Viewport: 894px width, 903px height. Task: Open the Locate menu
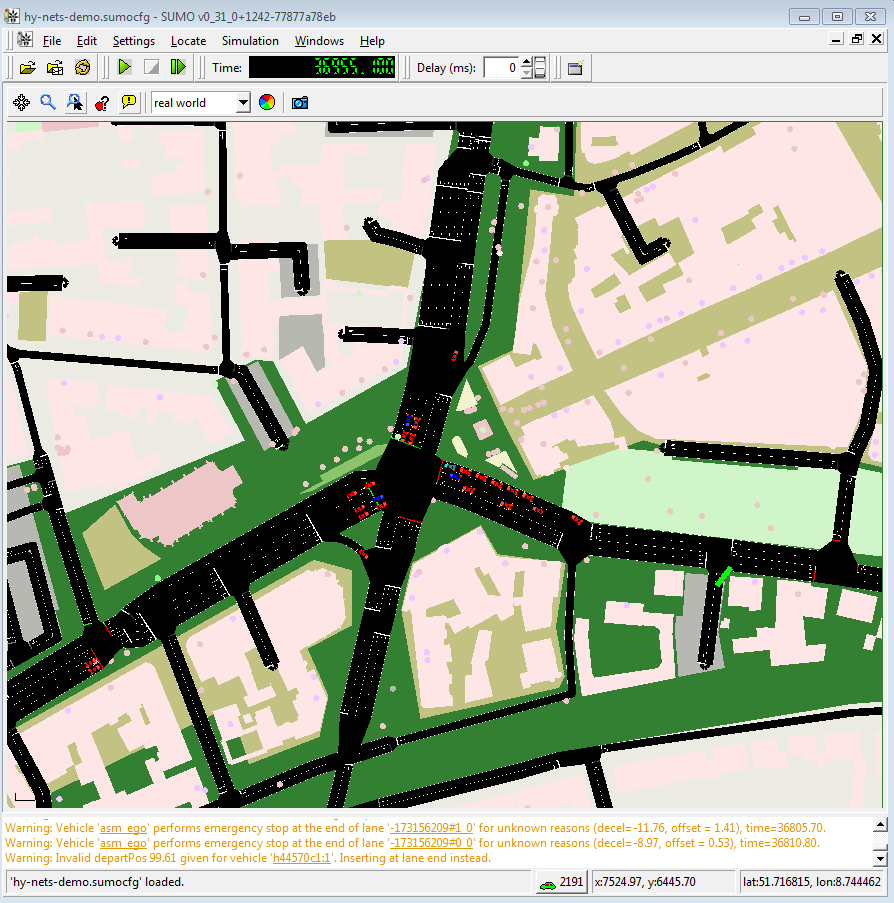pyautogui.click(x=188, y=41)
